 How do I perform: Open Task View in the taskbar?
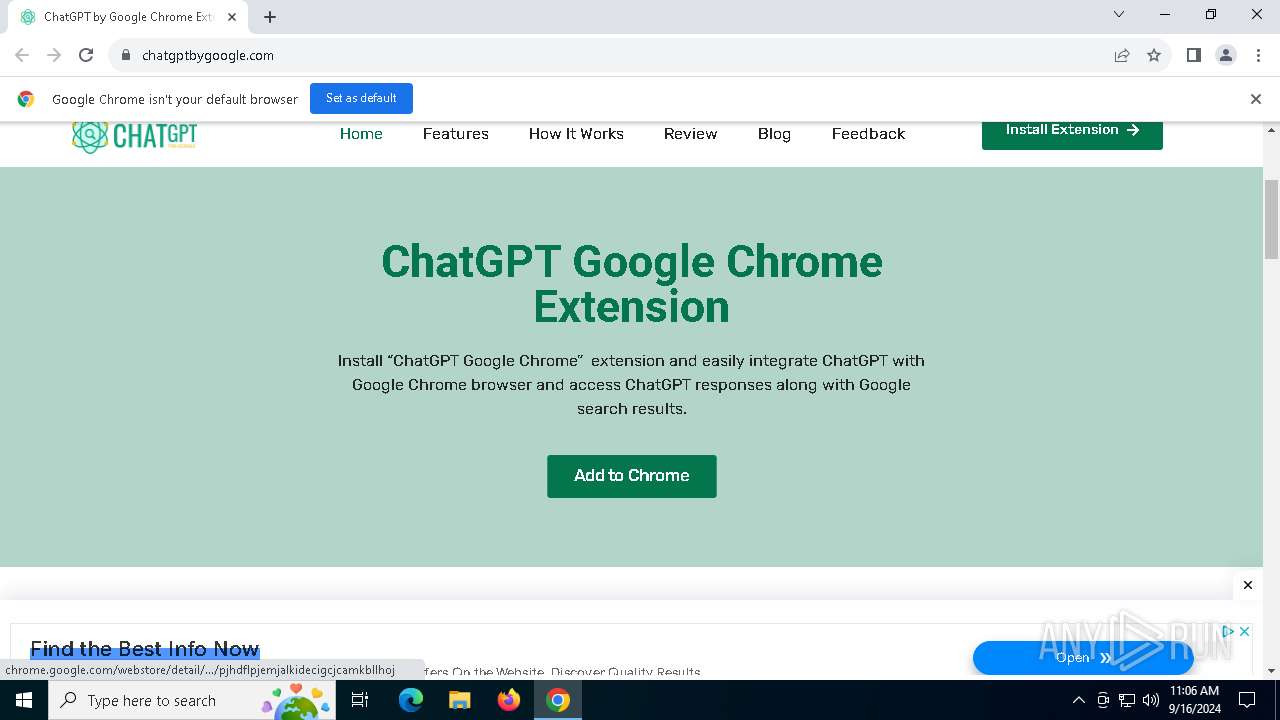[360, 700]
